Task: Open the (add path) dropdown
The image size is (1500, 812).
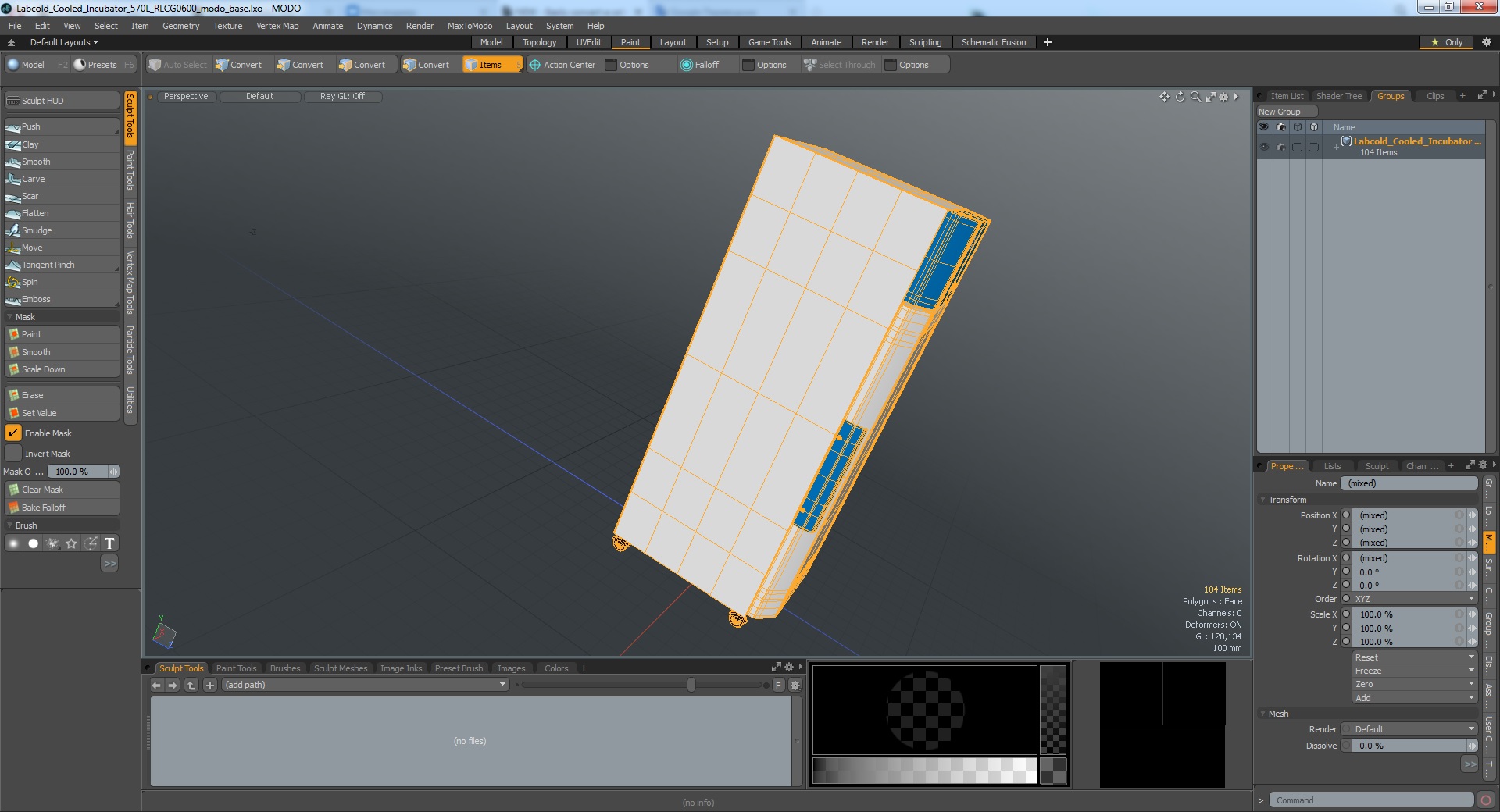Action: coord(365,685)
